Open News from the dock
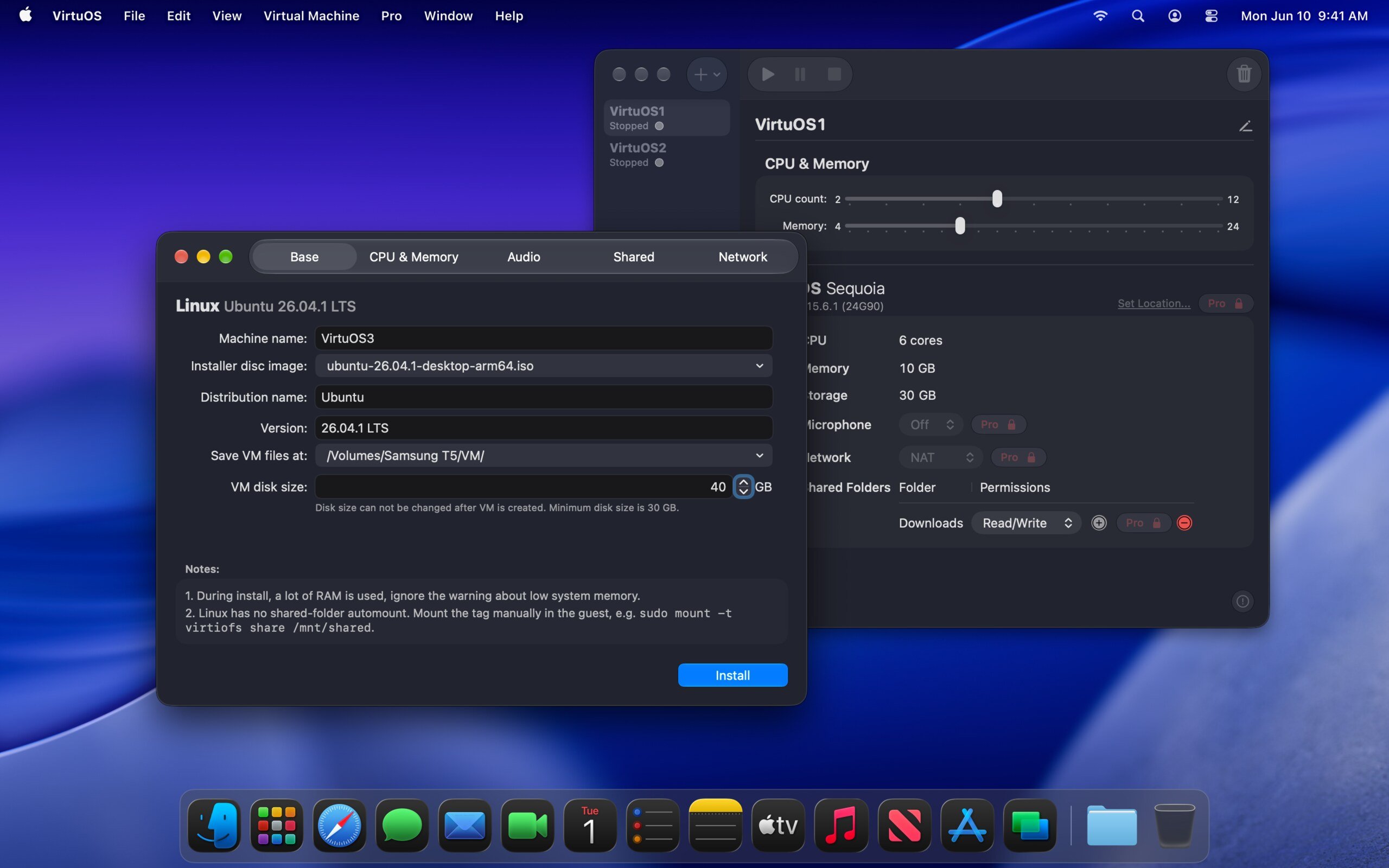1389x868 pixels. (904, 825)
